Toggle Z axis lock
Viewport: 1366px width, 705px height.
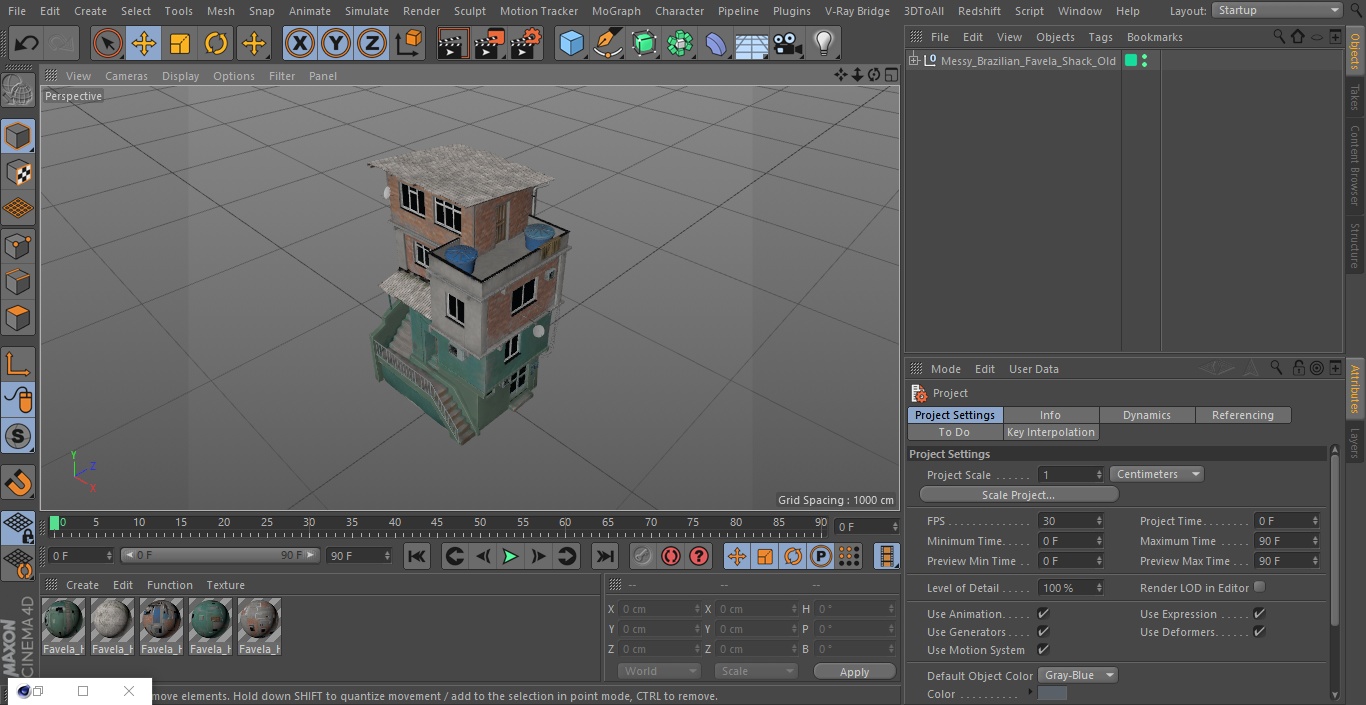click(x=372, y=43)
